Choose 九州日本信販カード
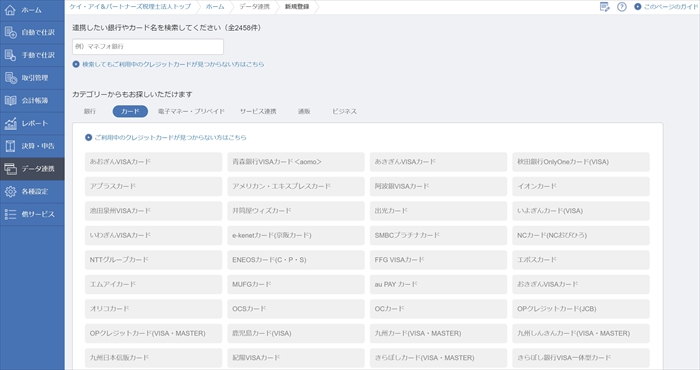 [x=154, y=358]
